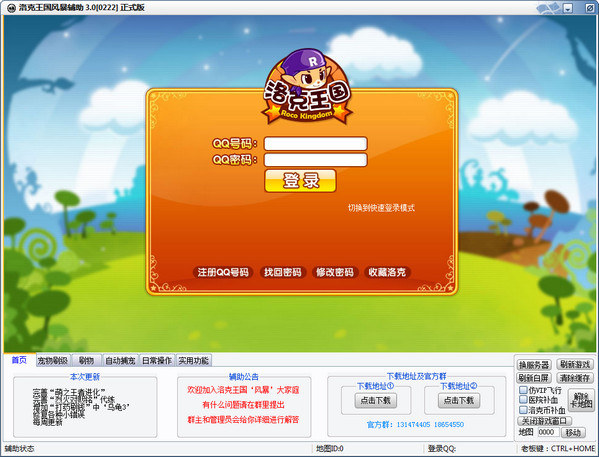Click the 地图 ID field showing 0000

[x=548, y=432]
